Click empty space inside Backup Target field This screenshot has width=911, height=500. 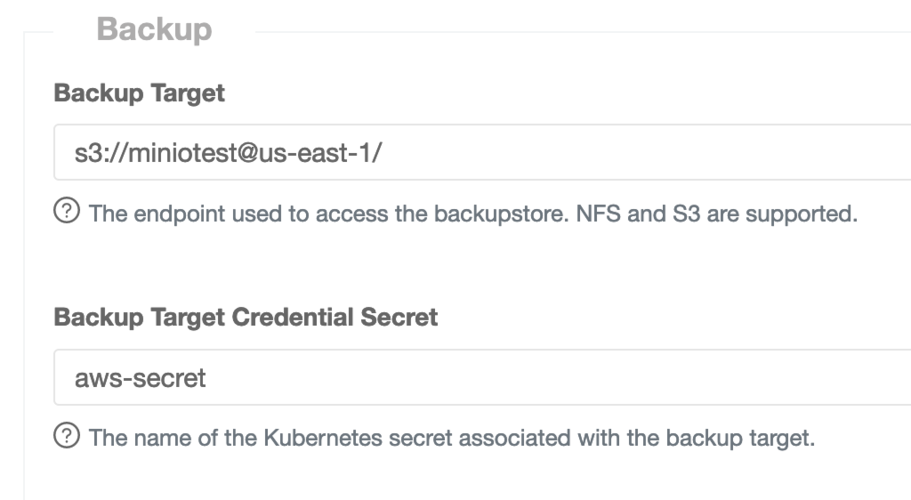(x=639, y=152)
